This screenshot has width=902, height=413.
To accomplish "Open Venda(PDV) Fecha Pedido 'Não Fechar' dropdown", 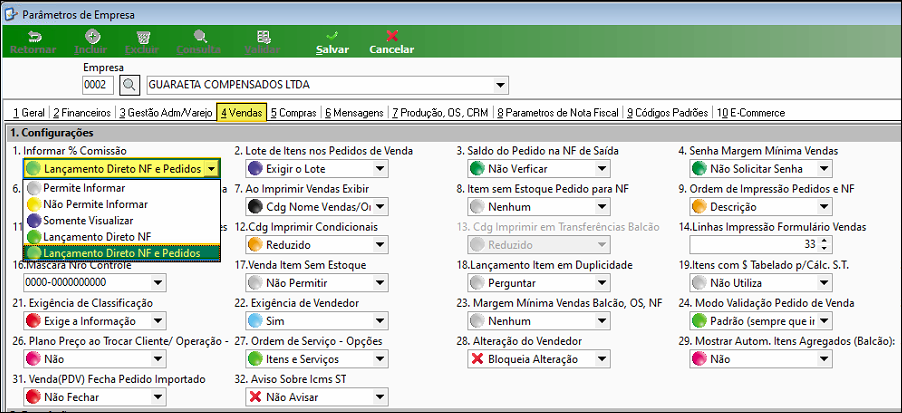I will [158, 397].
